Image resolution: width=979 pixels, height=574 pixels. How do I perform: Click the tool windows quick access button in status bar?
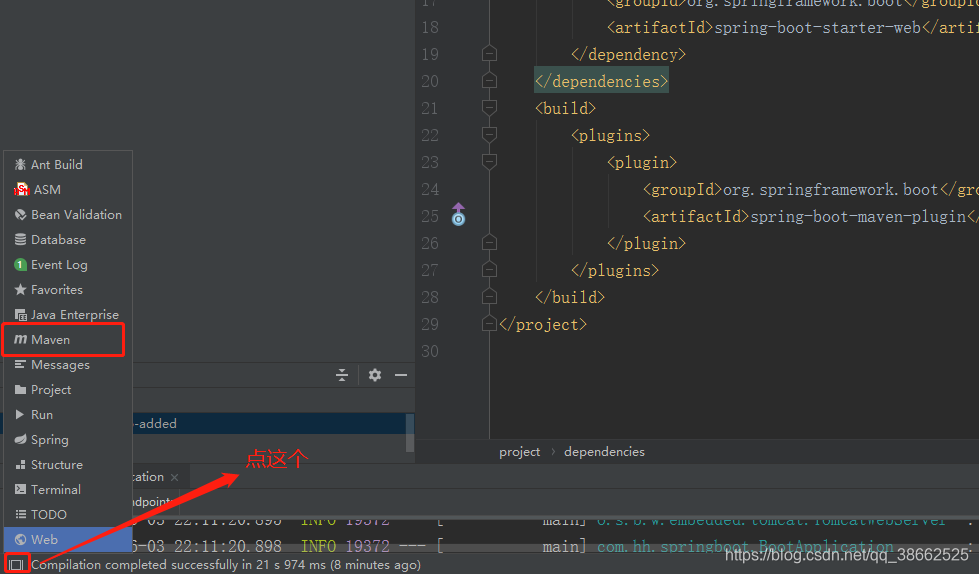coord(16,565)
